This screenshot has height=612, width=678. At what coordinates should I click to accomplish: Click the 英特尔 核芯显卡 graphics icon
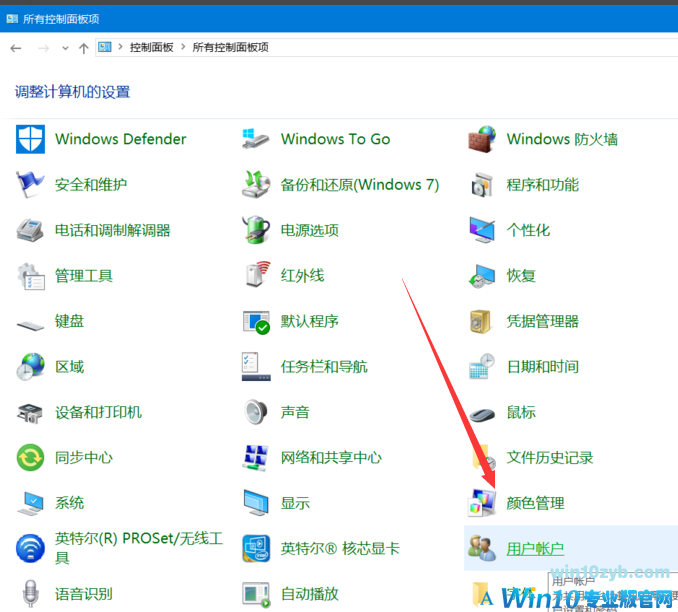[x=256, y=548]
